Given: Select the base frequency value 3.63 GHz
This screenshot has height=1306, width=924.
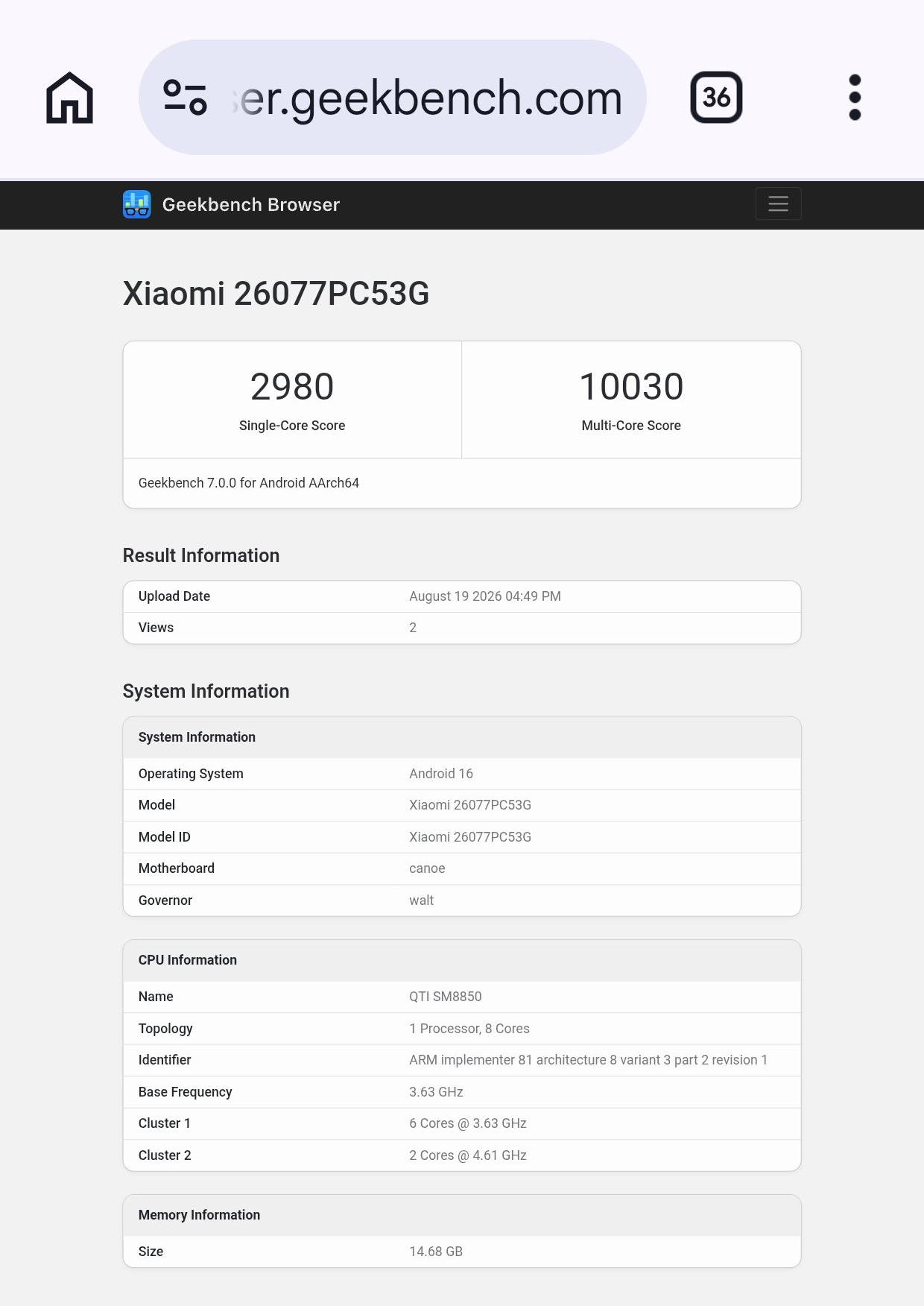Looking at the screenshot, I should 436,1092.
